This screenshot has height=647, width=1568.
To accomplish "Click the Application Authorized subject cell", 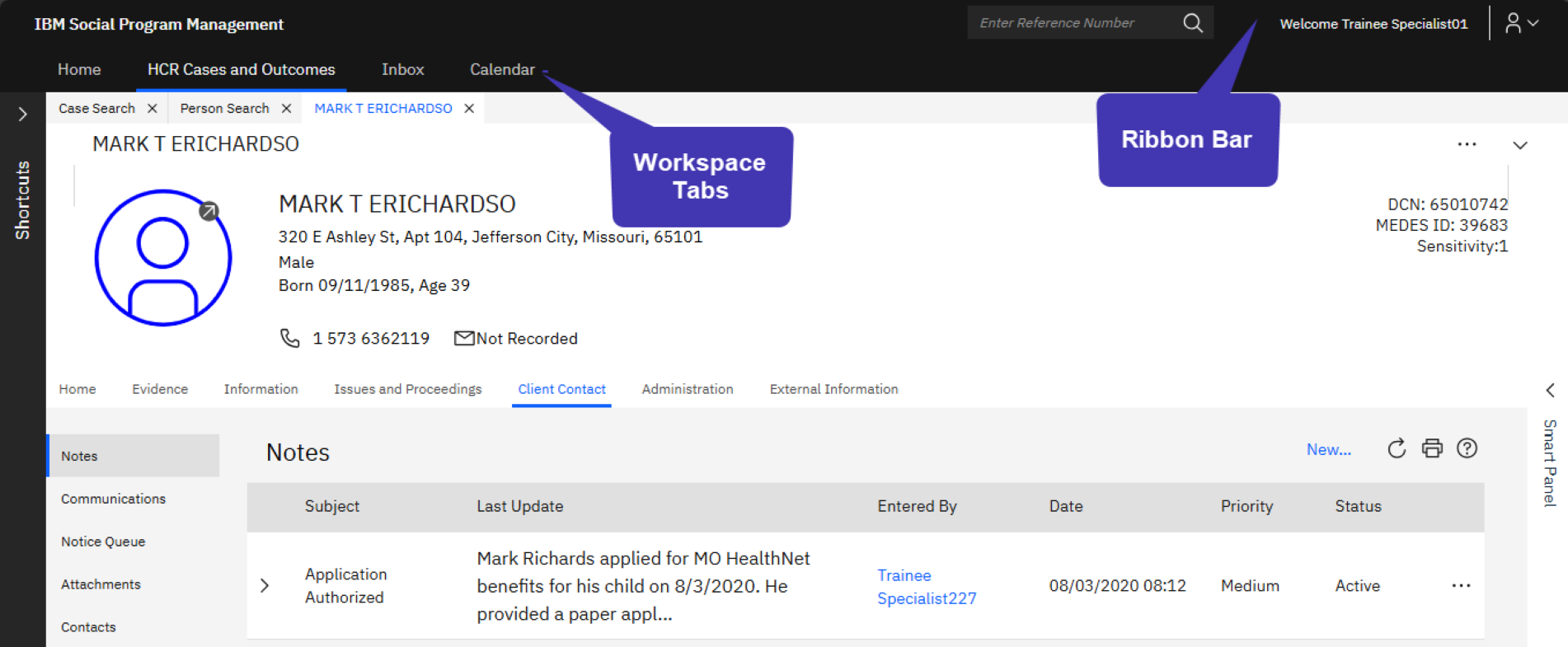I will (345, 585).
